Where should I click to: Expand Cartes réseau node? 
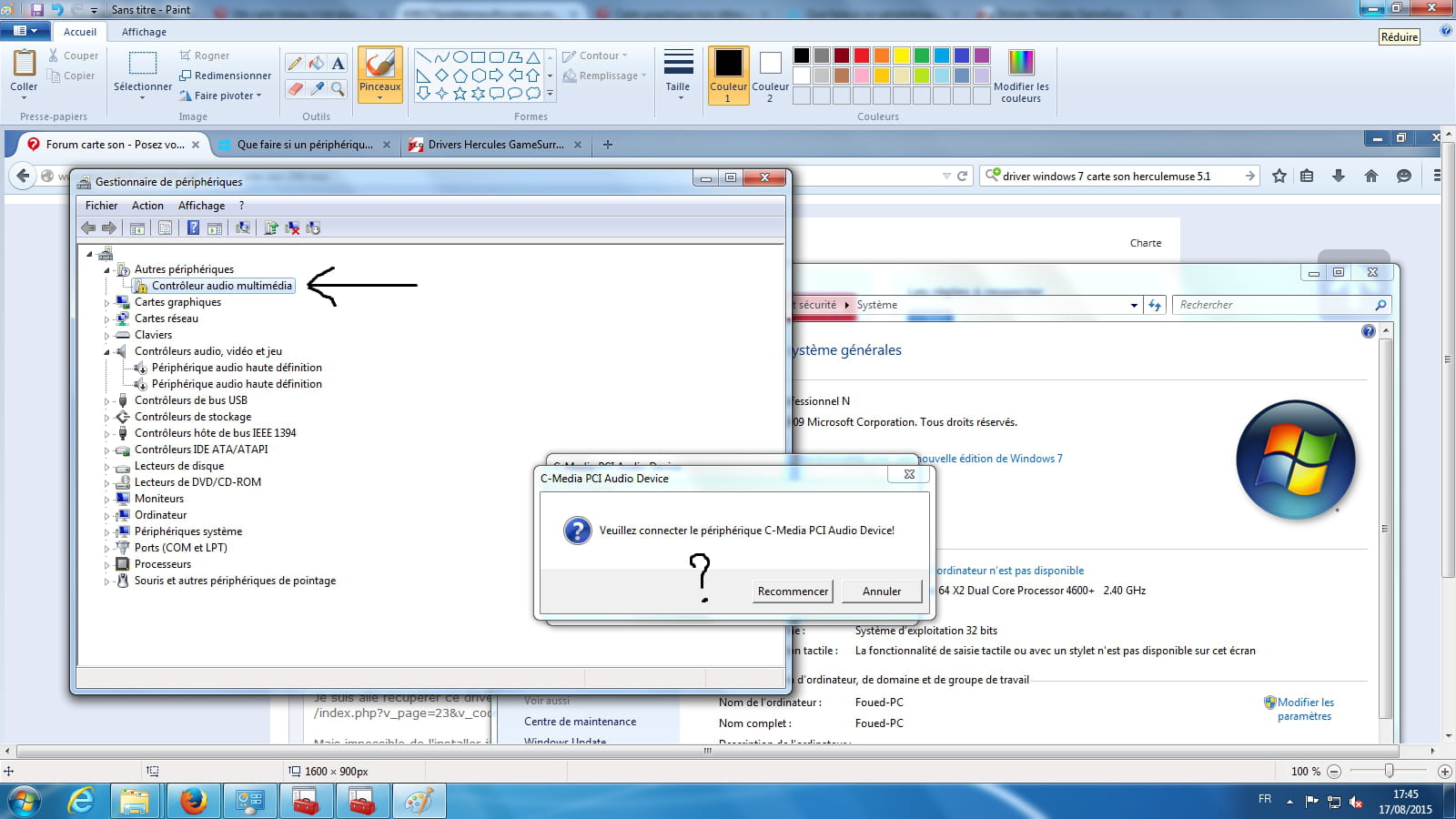(x=106, y=319)
